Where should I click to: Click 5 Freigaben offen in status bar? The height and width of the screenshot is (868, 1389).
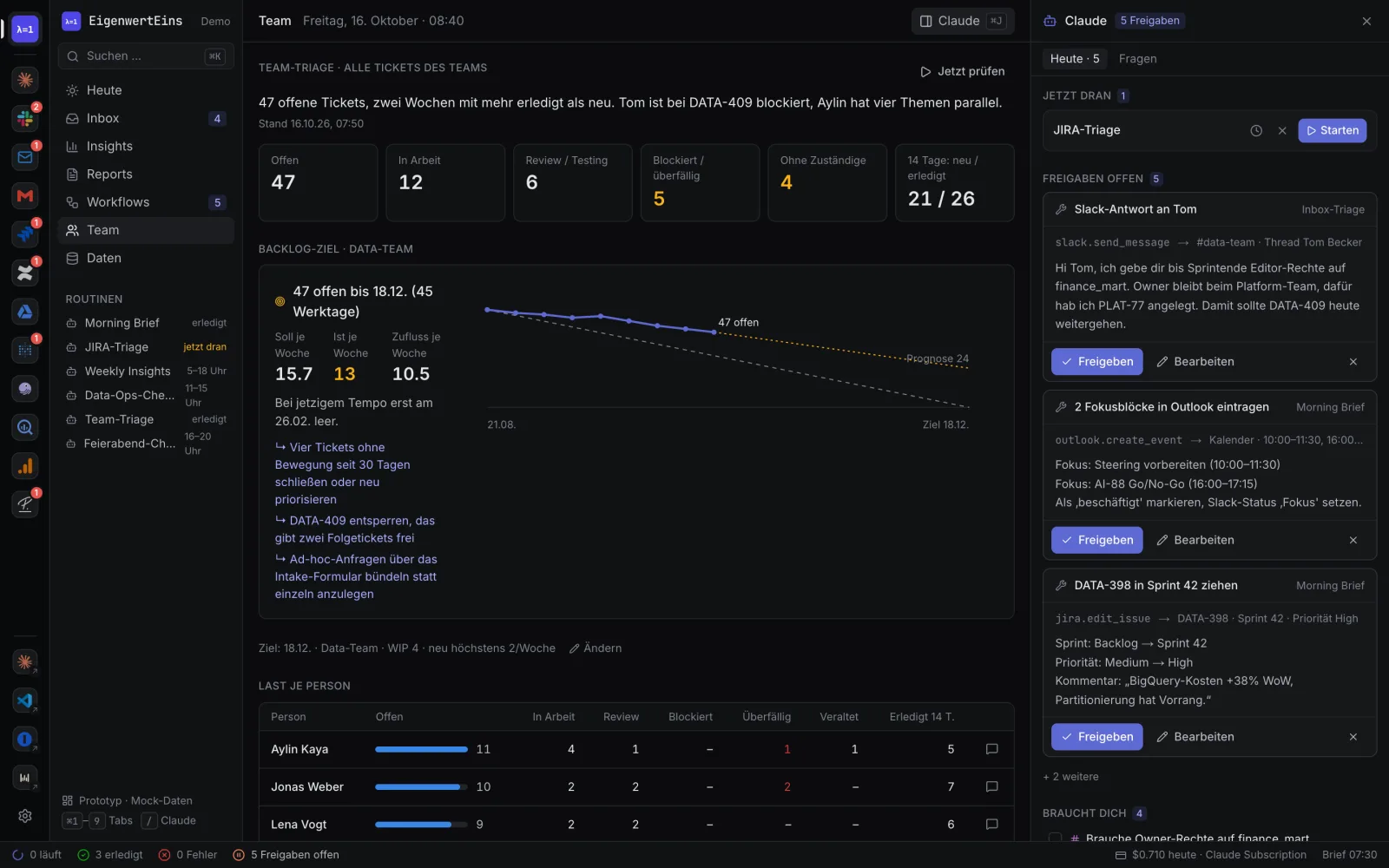pyautogui.click(x=286, y=855)
